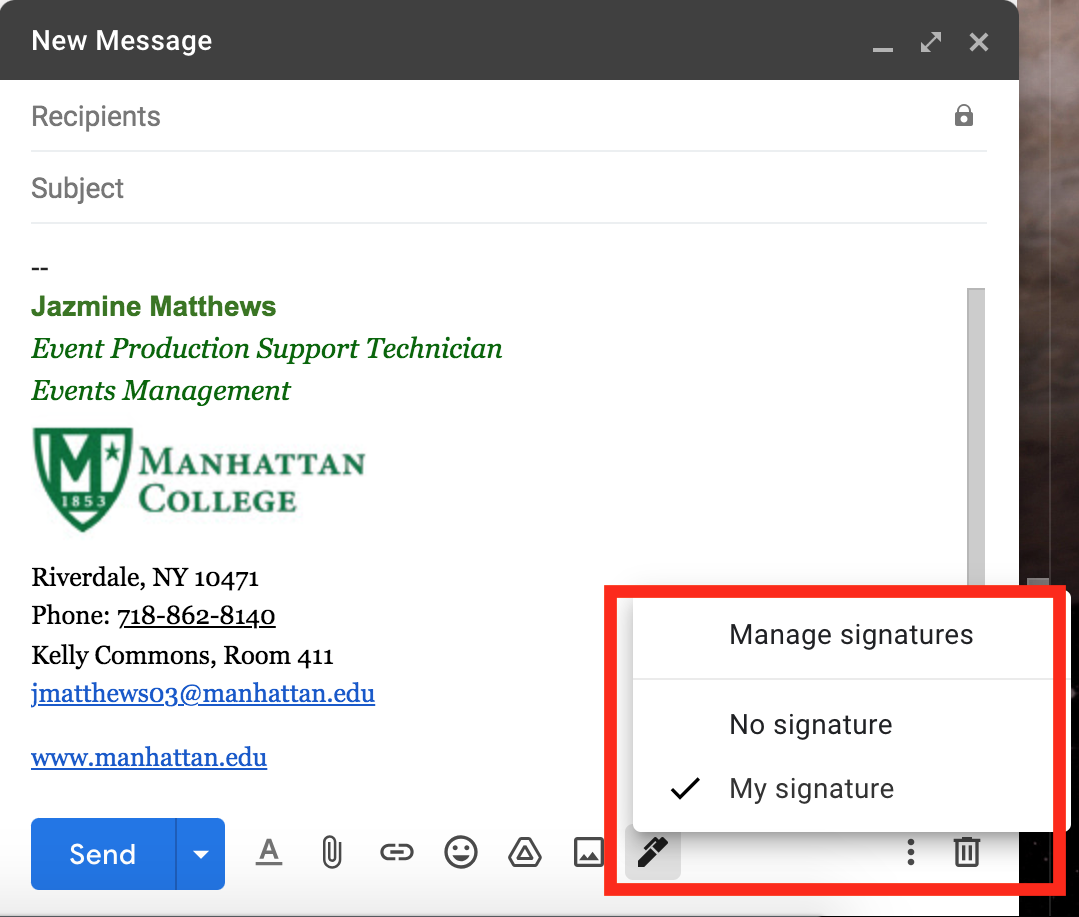Viewport: 1079px width, 917px height.
Task: Insert a link with the chain icon
Action: (396, 853)
